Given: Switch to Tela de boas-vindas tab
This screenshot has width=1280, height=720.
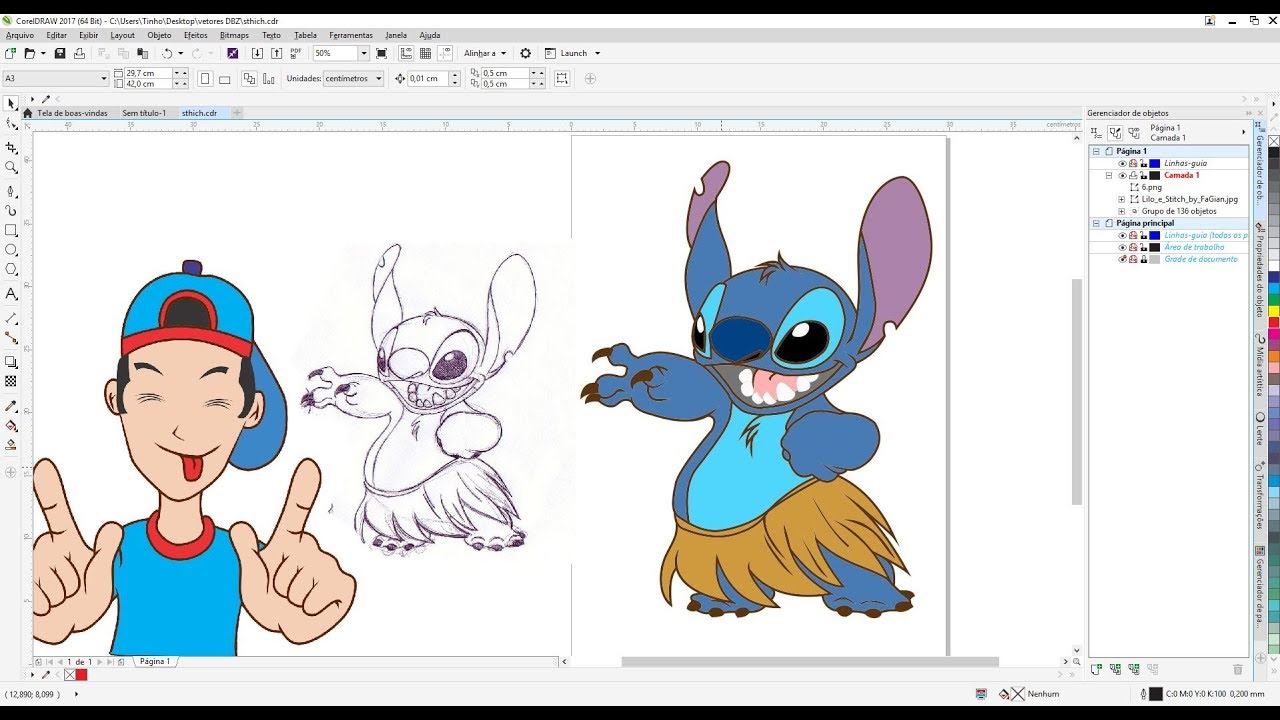Looking at the screenshot, I should (72, 113).
